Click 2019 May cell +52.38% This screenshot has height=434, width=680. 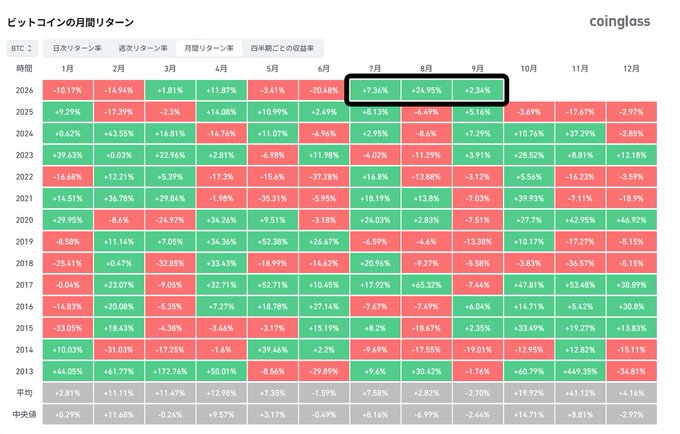[x=272, y=241]
